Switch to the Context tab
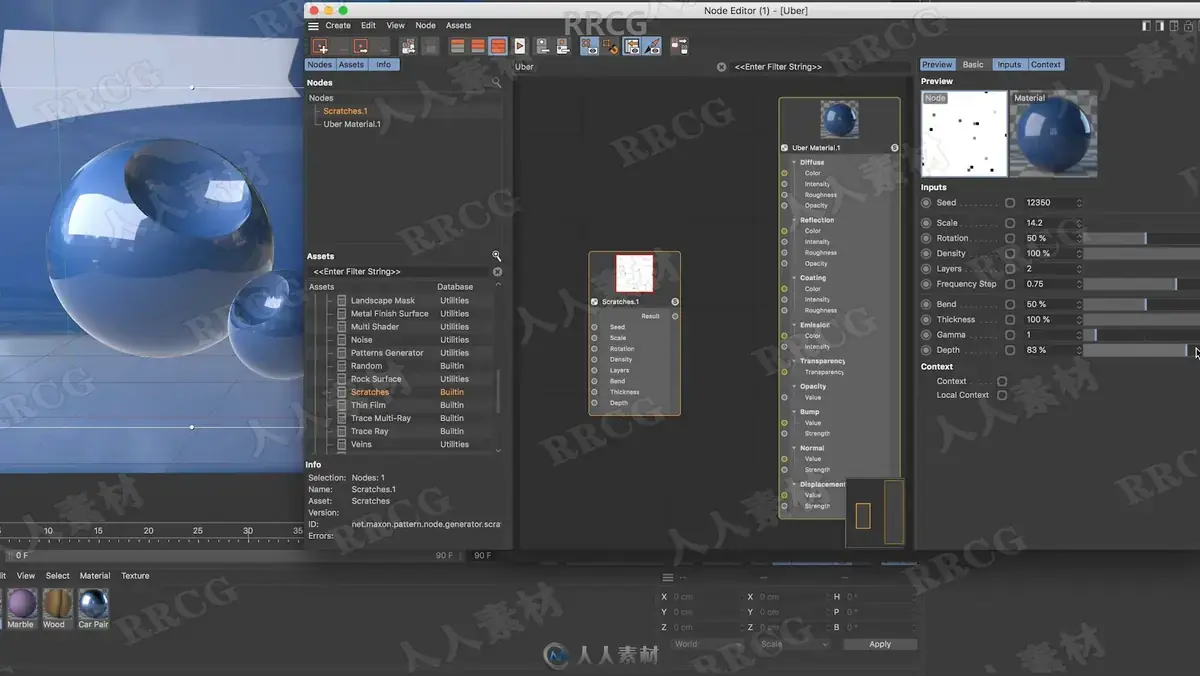This screenshot has width=1200, height=676. (1046, 65)
